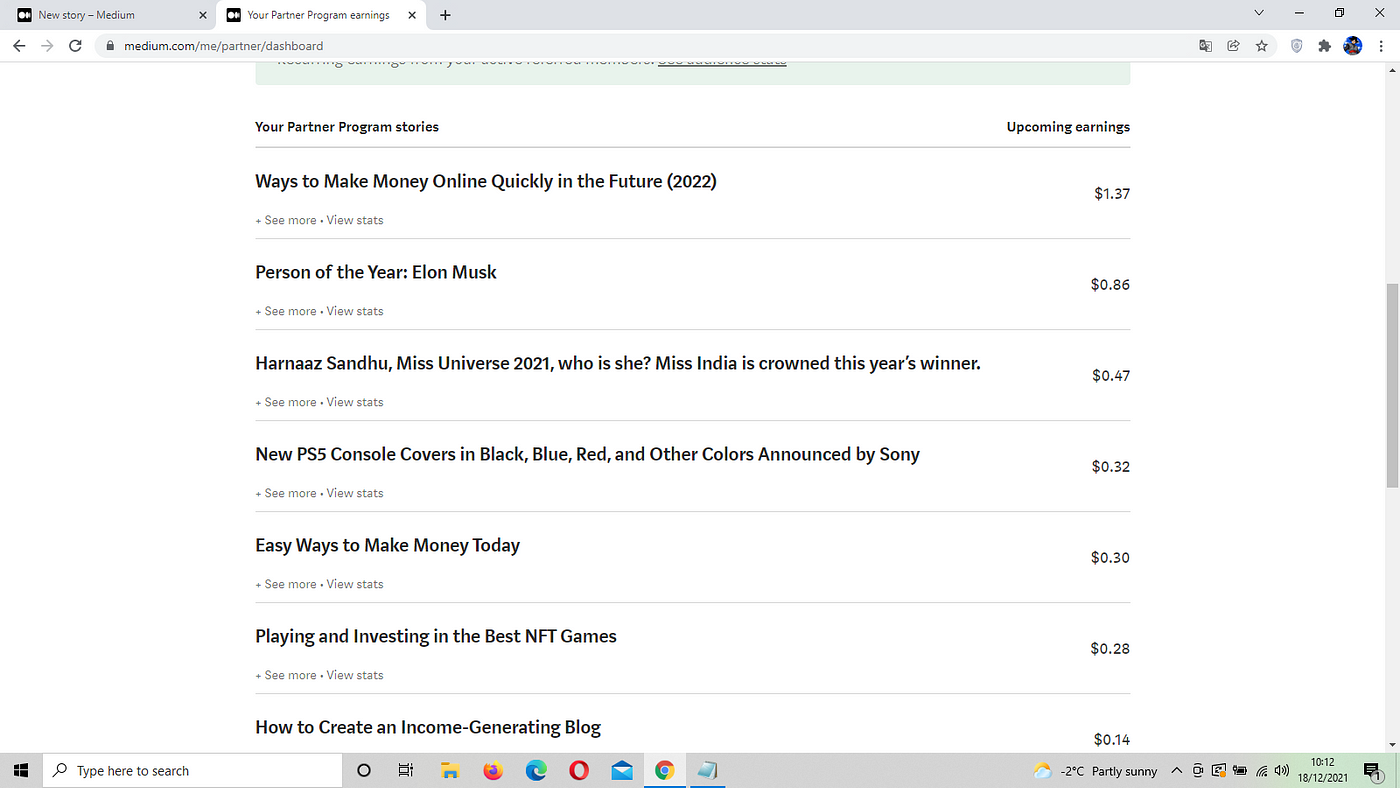The image size is (1400, 788).
Task: Click the Meet Now camera tray icon
Action: click(x=1199, y=771)
